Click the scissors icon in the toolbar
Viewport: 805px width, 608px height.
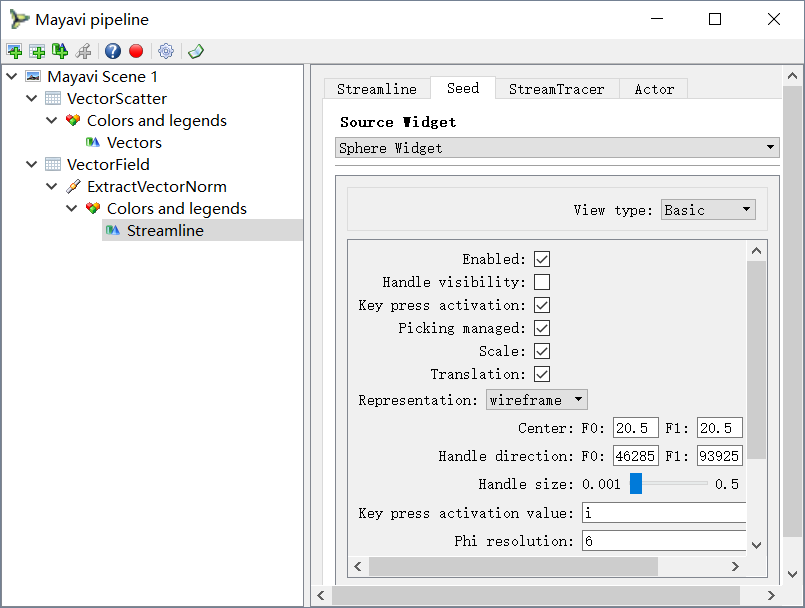click(x=84, y=51)
